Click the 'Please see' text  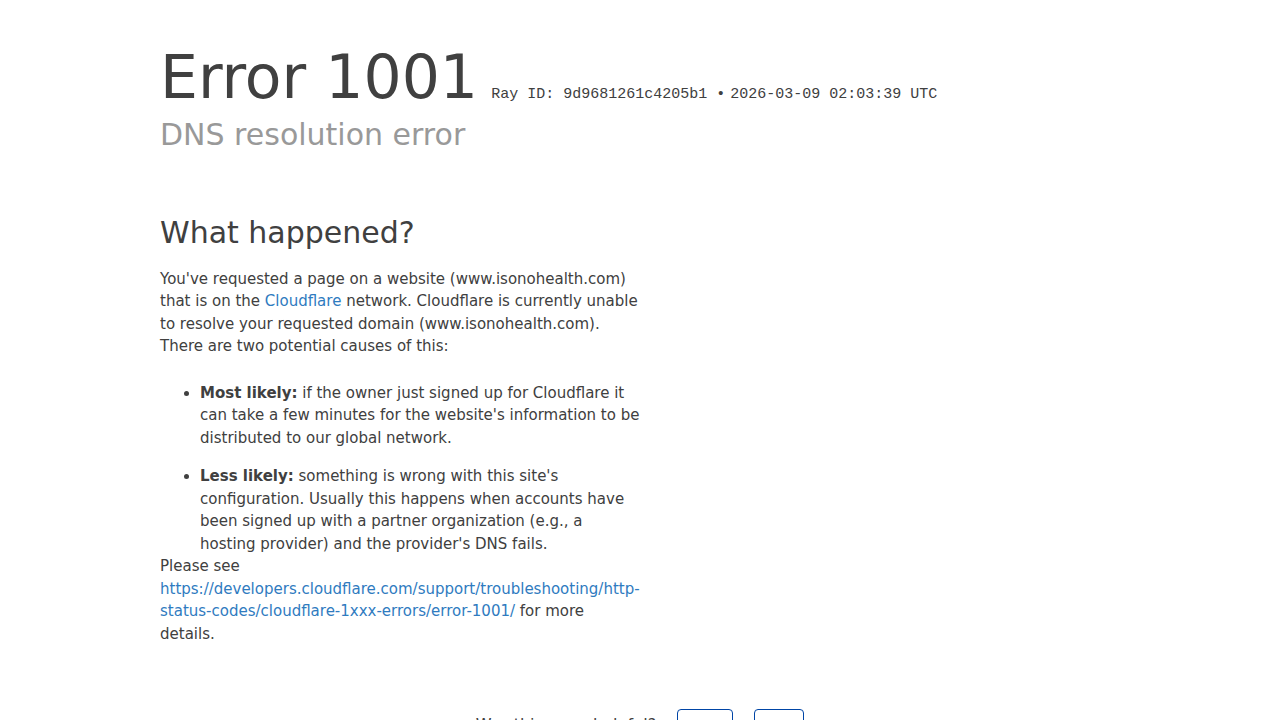point(200,566)
